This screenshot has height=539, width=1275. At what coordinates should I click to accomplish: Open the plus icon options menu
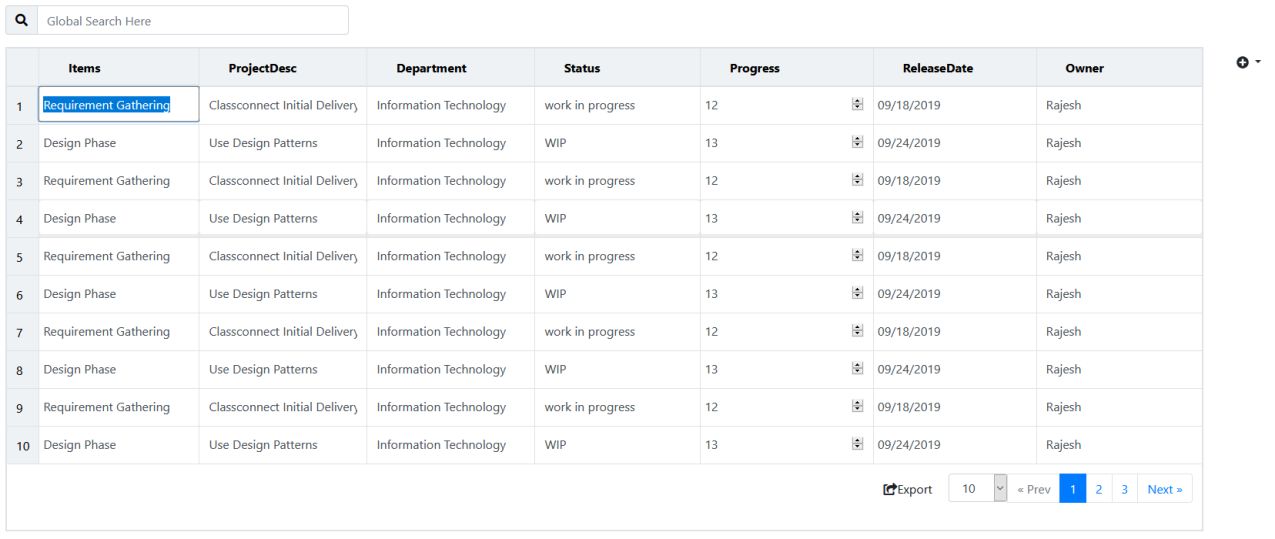pyautogui.click(x=1247, y=62)
